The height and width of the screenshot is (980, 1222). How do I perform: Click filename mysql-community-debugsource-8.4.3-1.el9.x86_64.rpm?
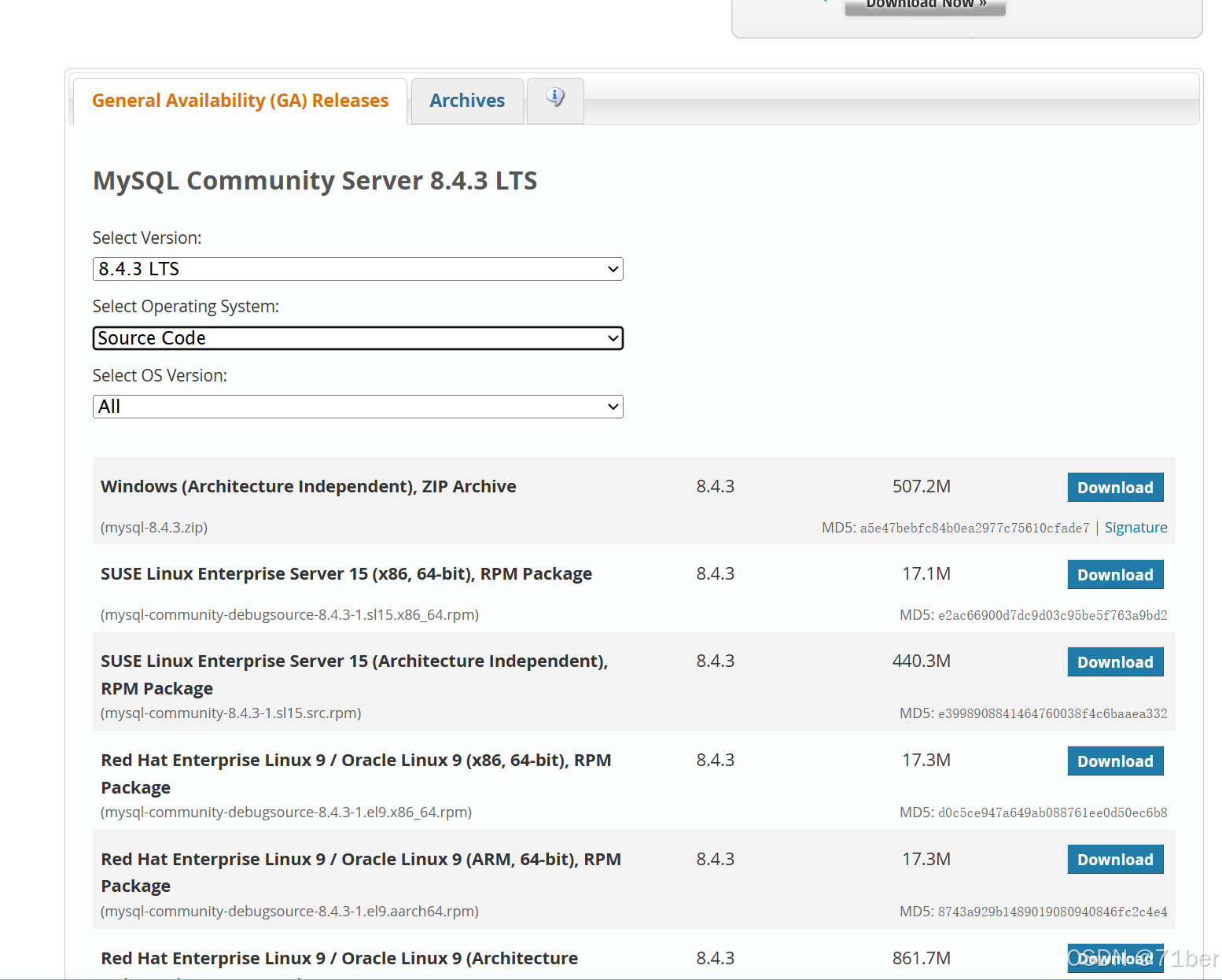point(286,812)
